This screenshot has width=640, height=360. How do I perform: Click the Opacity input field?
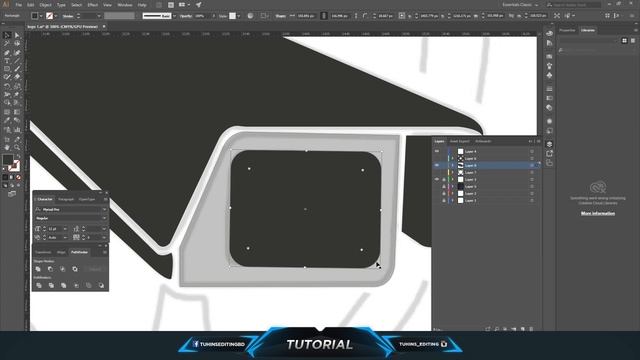(201, 16)
